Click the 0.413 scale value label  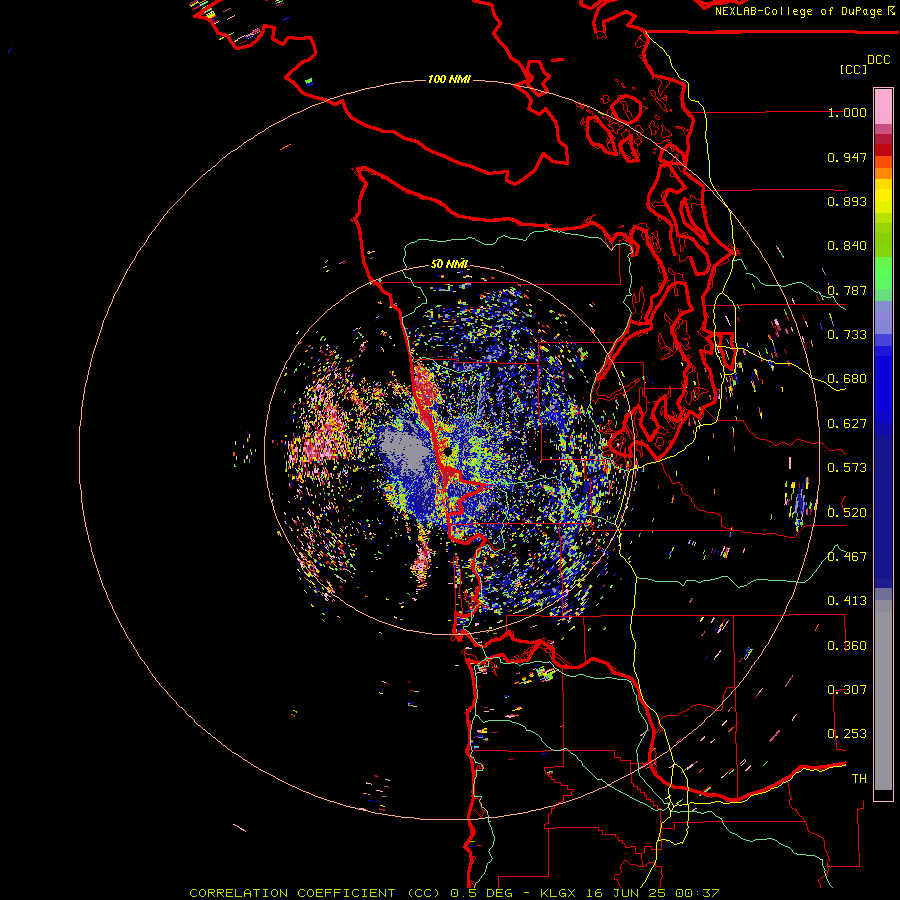pos(847,601)
